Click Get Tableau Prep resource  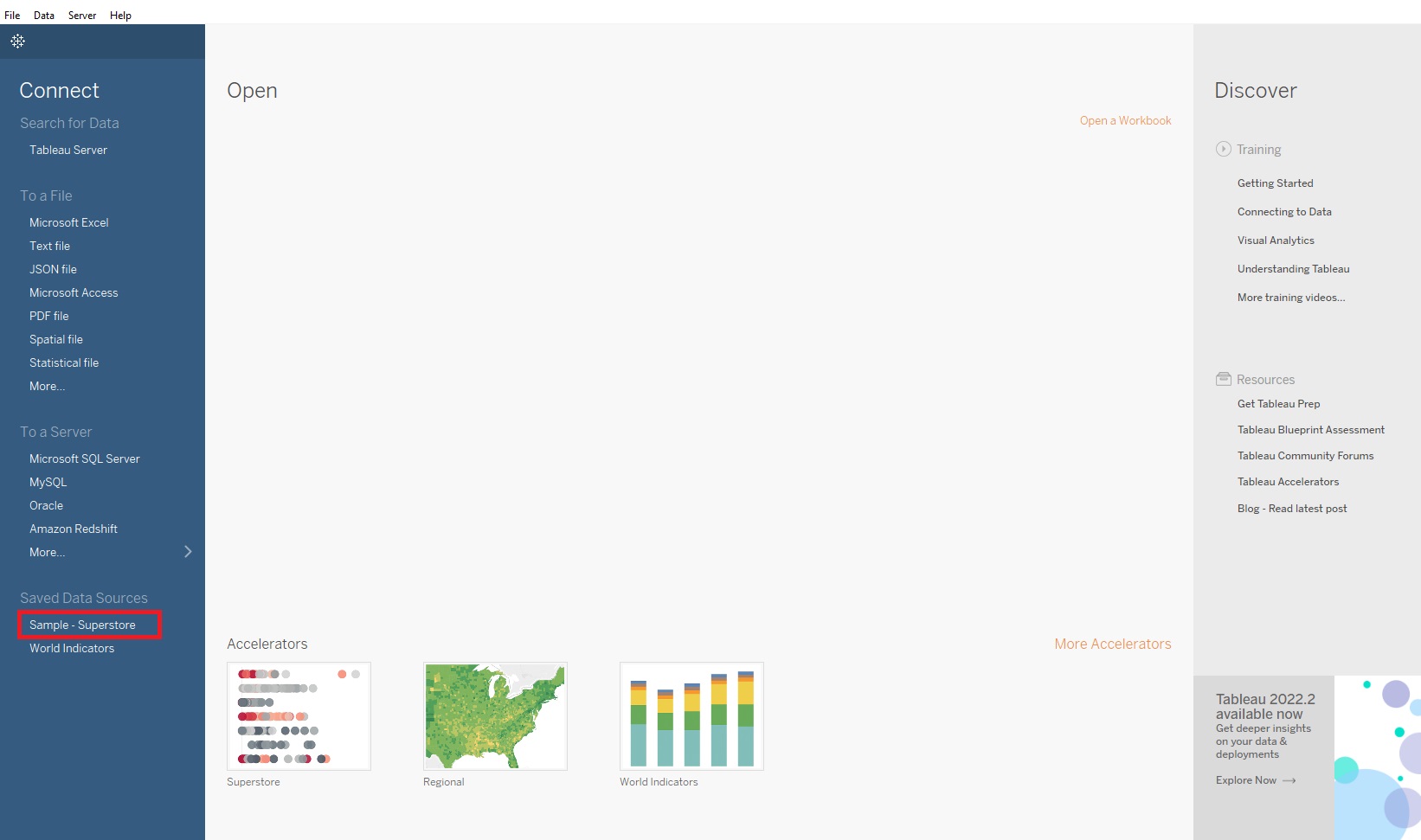click(1278, 404)
